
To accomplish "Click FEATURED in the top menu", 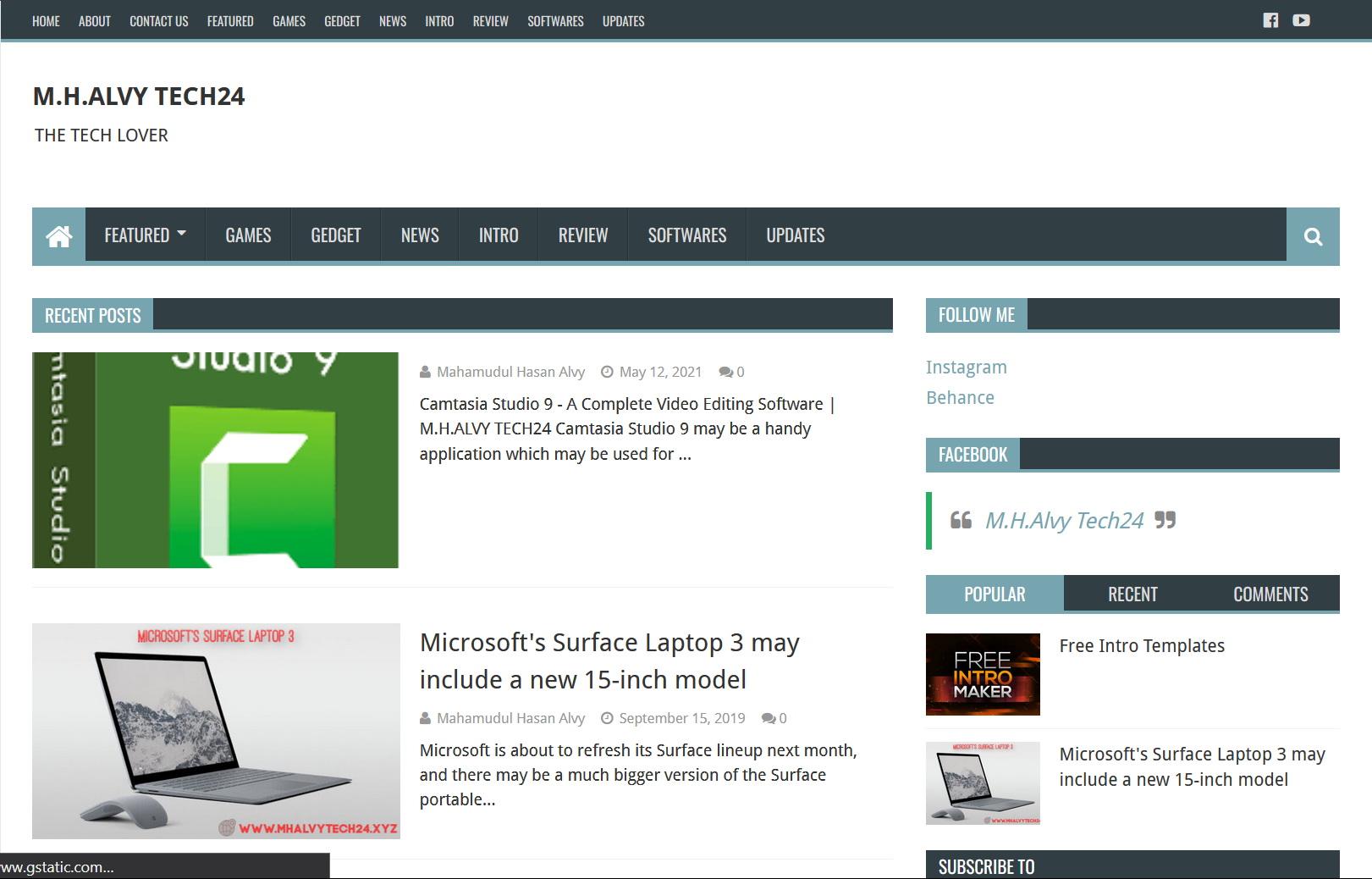I will (230, 21).
